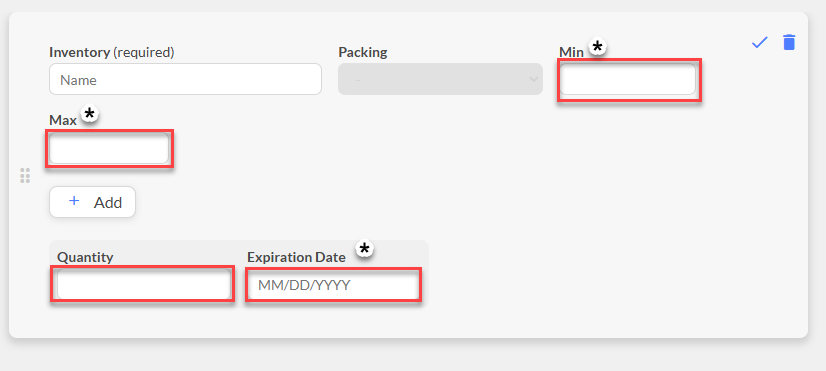Click the Quantity column label
Viewport: 826px width, 371px height.
85,257
